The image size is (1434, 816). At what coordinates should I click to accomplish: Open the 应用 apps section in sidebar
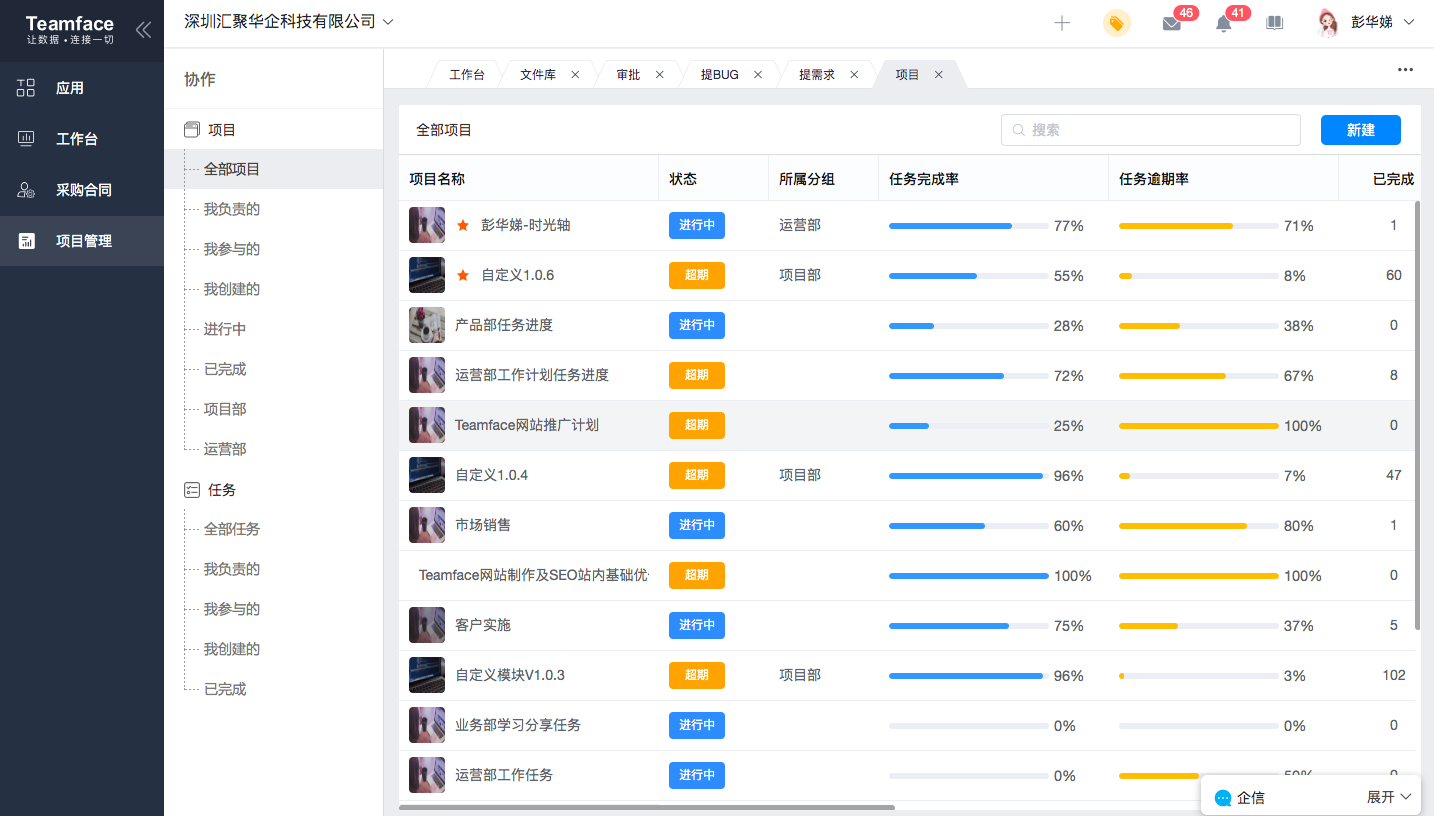click(x=70, y=88)
